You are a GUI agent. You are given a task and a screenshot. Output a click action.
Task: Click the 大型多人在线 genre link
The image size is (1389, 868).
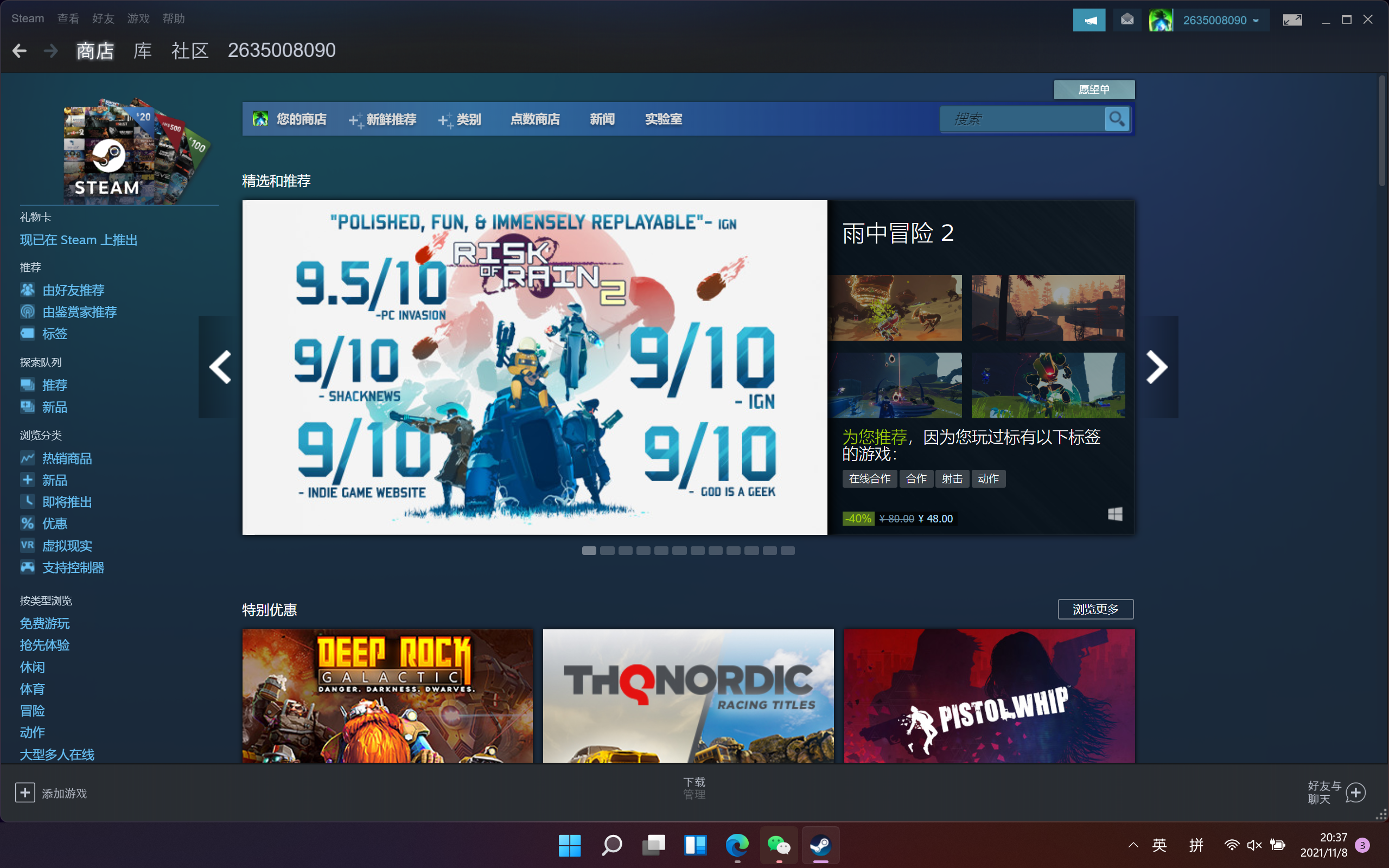pyautogui.click(x=57, y=754)
